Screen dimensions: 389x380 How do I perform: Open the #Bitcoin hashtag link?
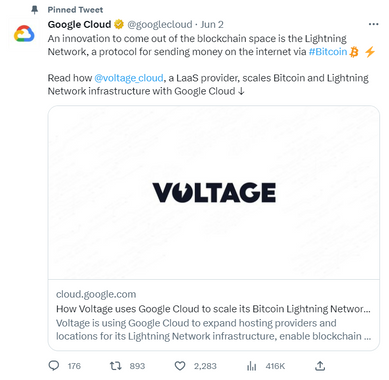click(328, 52)
